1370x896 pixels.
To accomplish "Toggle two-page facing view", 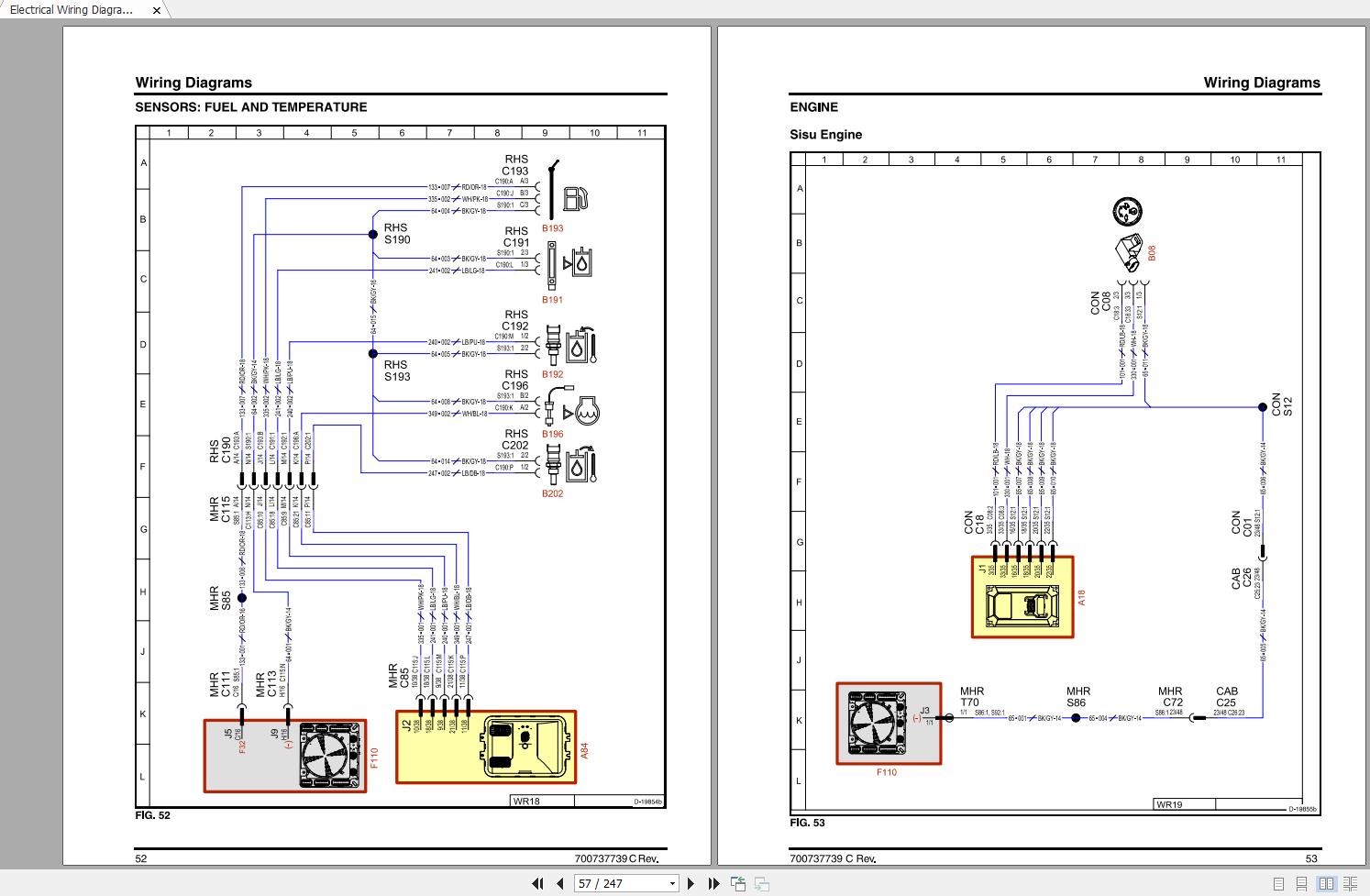I will pos(1326,884).
